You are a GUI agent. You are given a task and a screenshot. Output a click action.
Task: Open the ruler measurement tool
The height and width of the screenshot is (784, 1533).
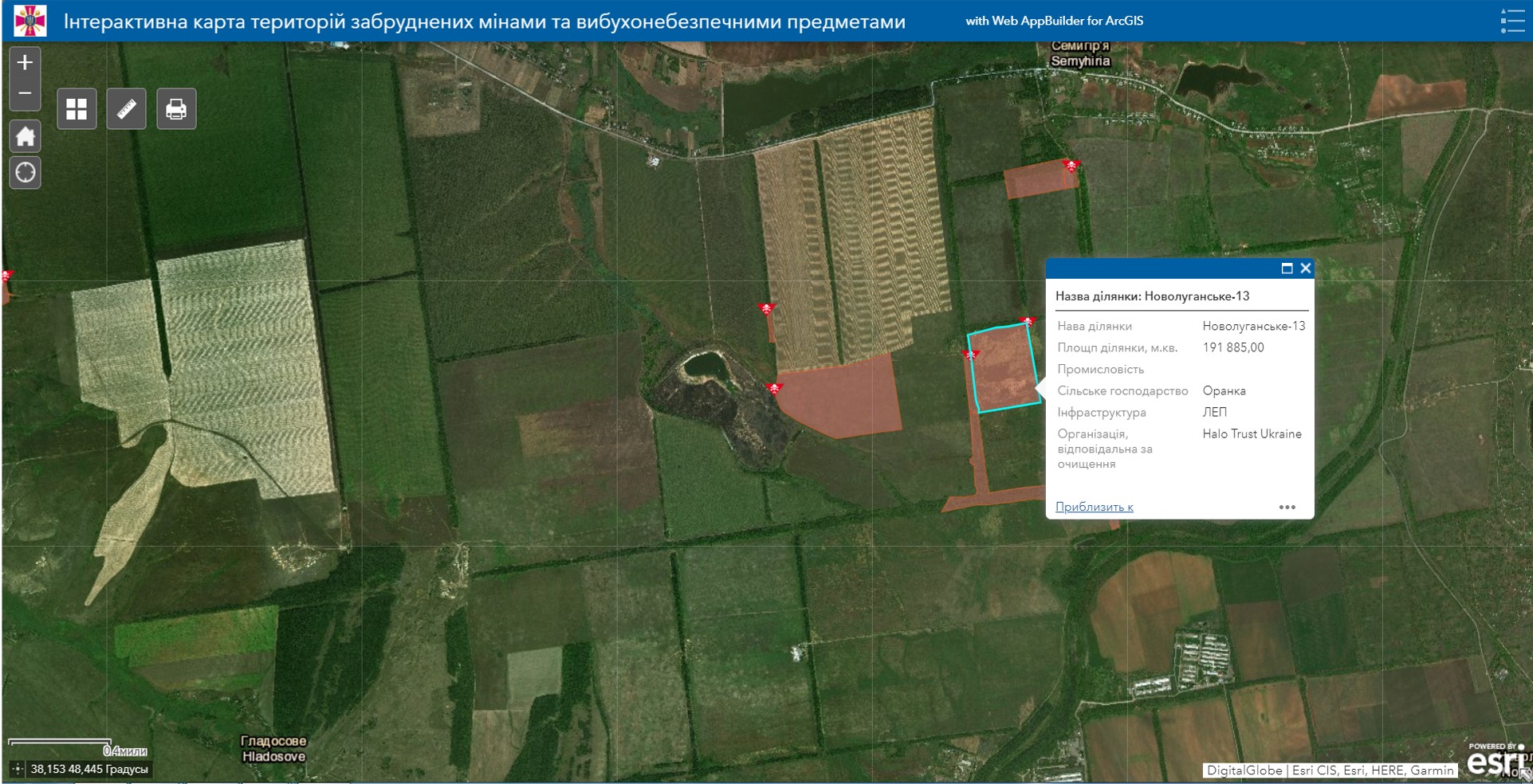click(x=126, y=109)
